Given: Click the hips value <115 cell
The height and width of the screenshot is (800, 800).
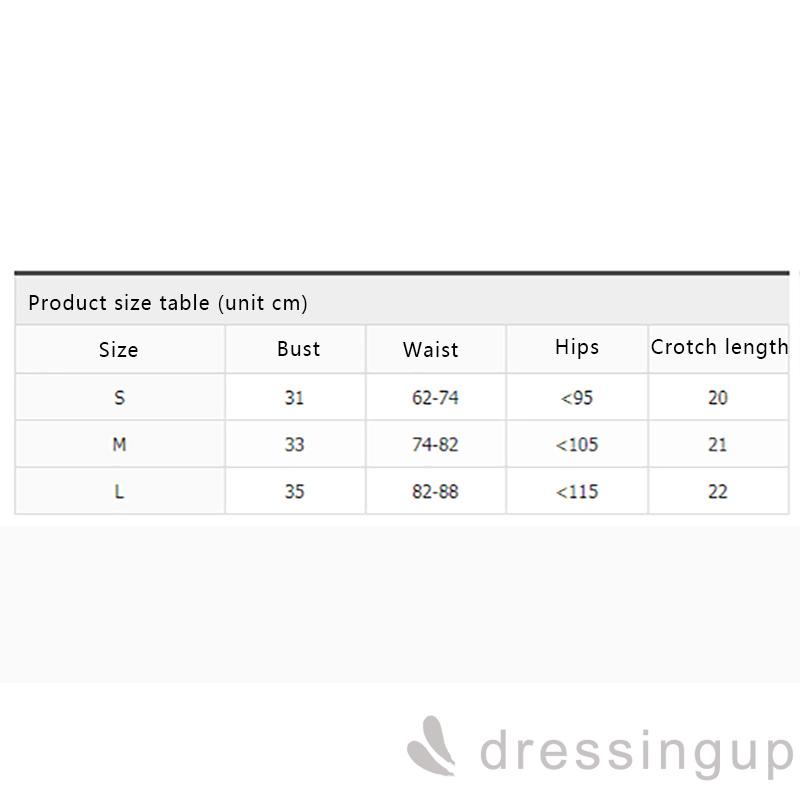Looking at the screenshot, I should (x=577, y=492).
